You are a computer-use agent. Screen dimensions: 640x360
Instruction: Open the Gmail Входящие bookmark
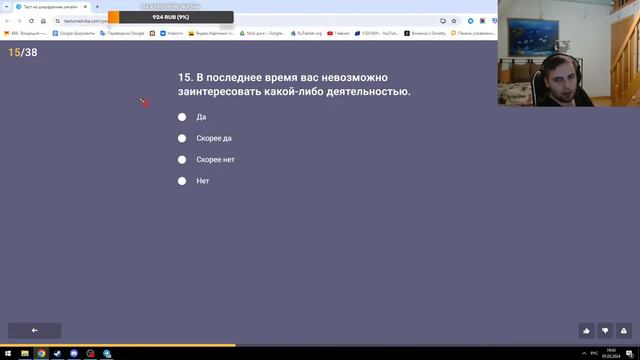25,33
